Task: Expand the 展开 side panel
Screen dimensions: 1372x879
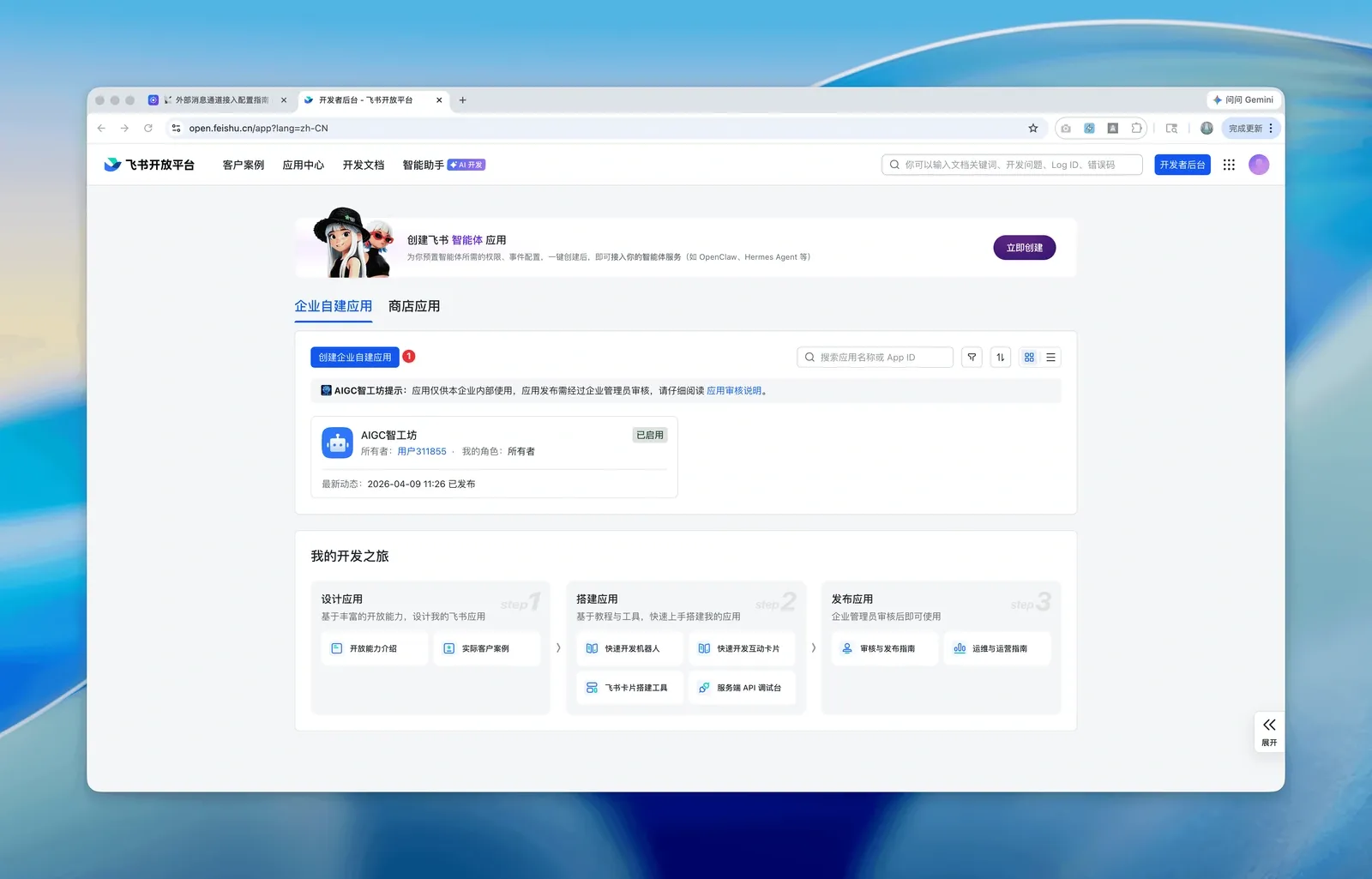Action: point(1269,731)
